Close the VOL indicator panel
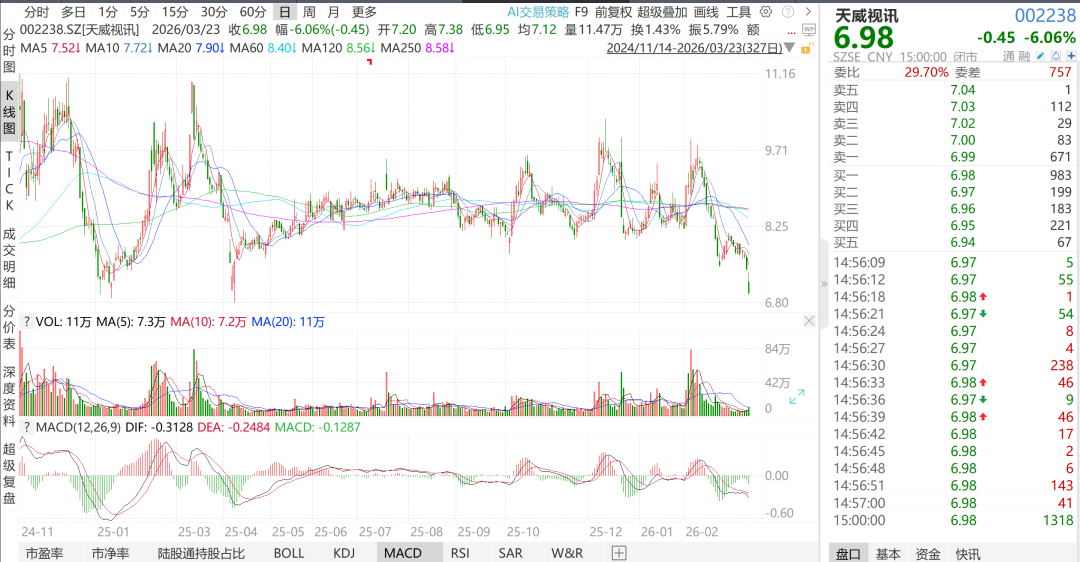The image size is (1080, 562). tap(809, 321)
